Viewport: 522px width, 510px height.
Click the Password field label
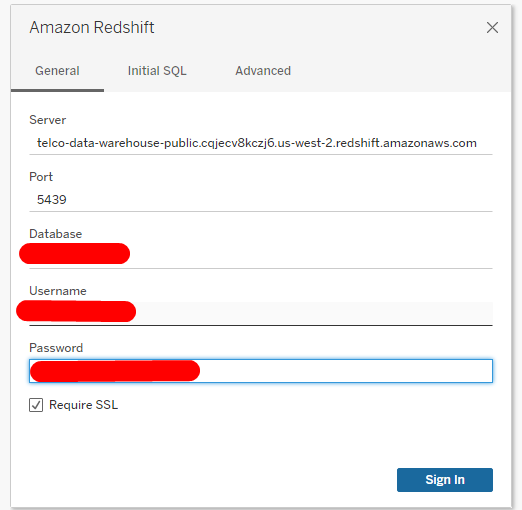(x=56, y=348)
